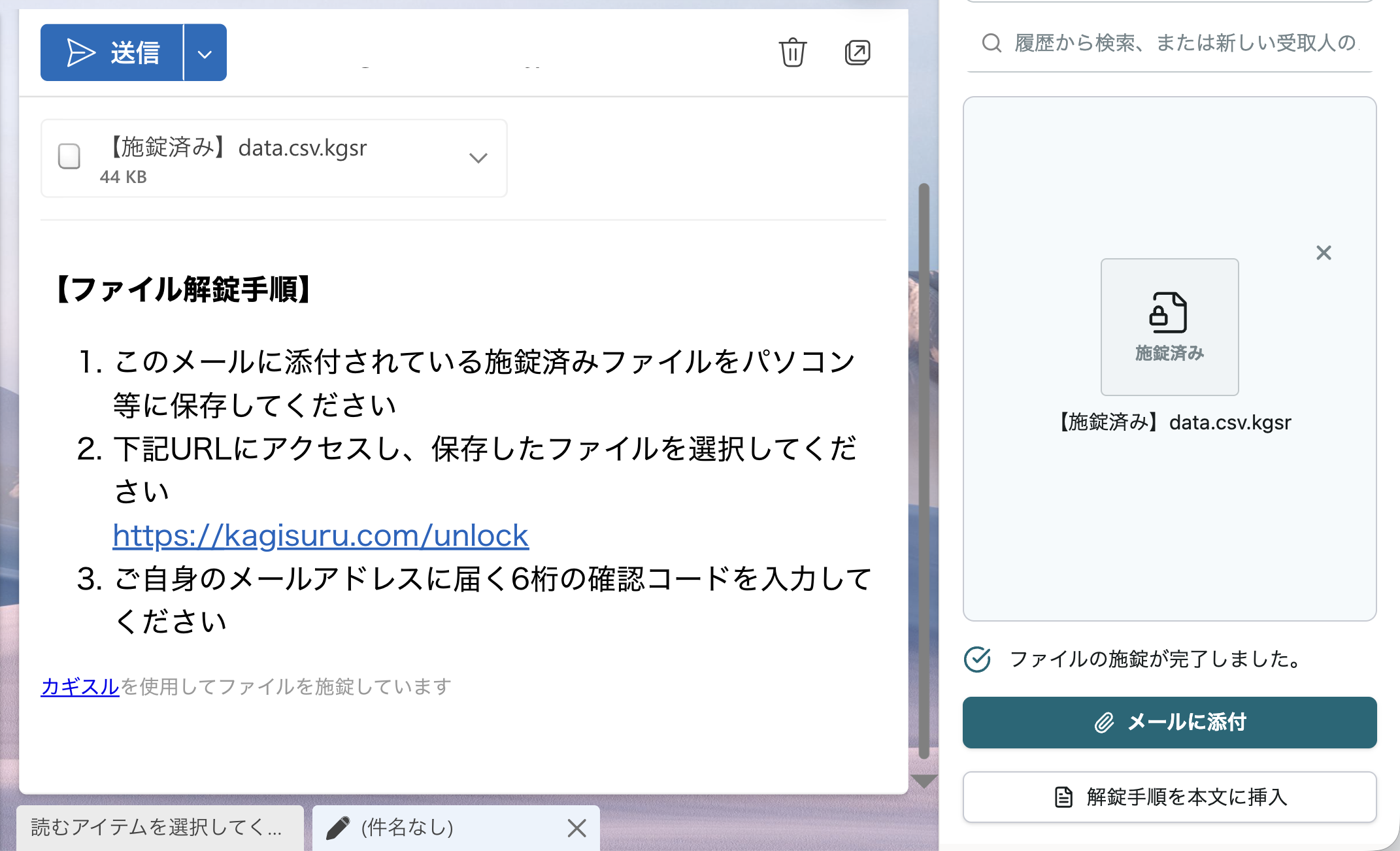The height and width of the screenshot is (851, 1400).
Task: Click the pencil icon on the draft tab
Action: coord(338,827)
